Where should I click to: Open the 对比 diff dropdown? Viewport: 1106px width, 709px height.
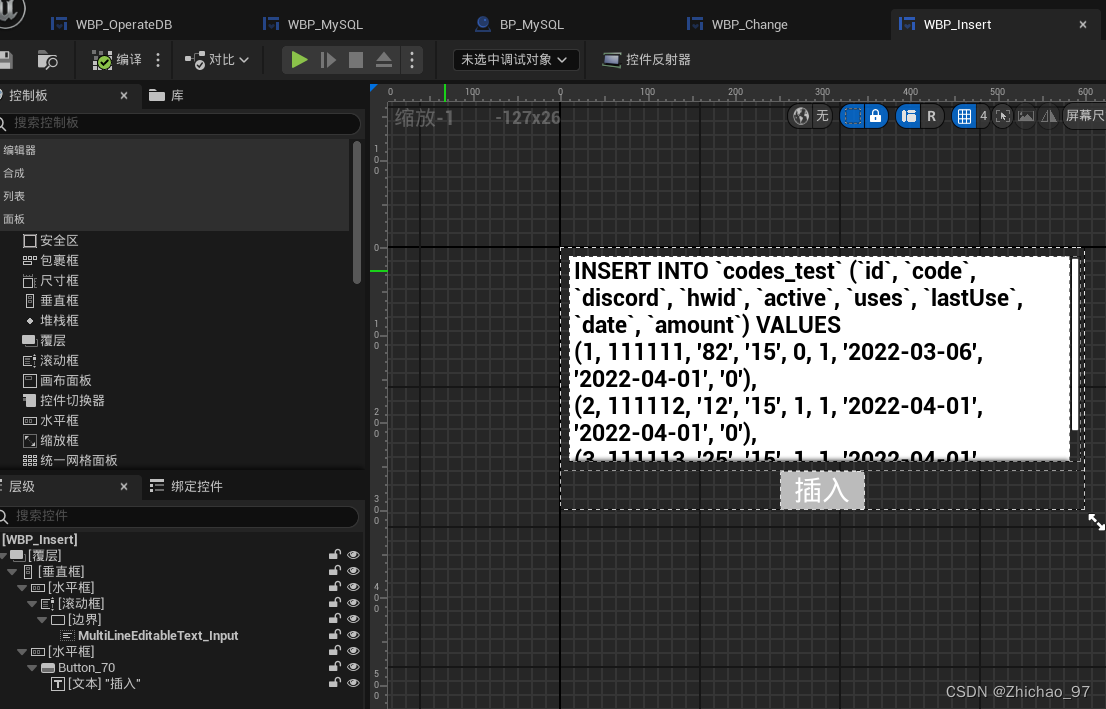click(216, 60)
